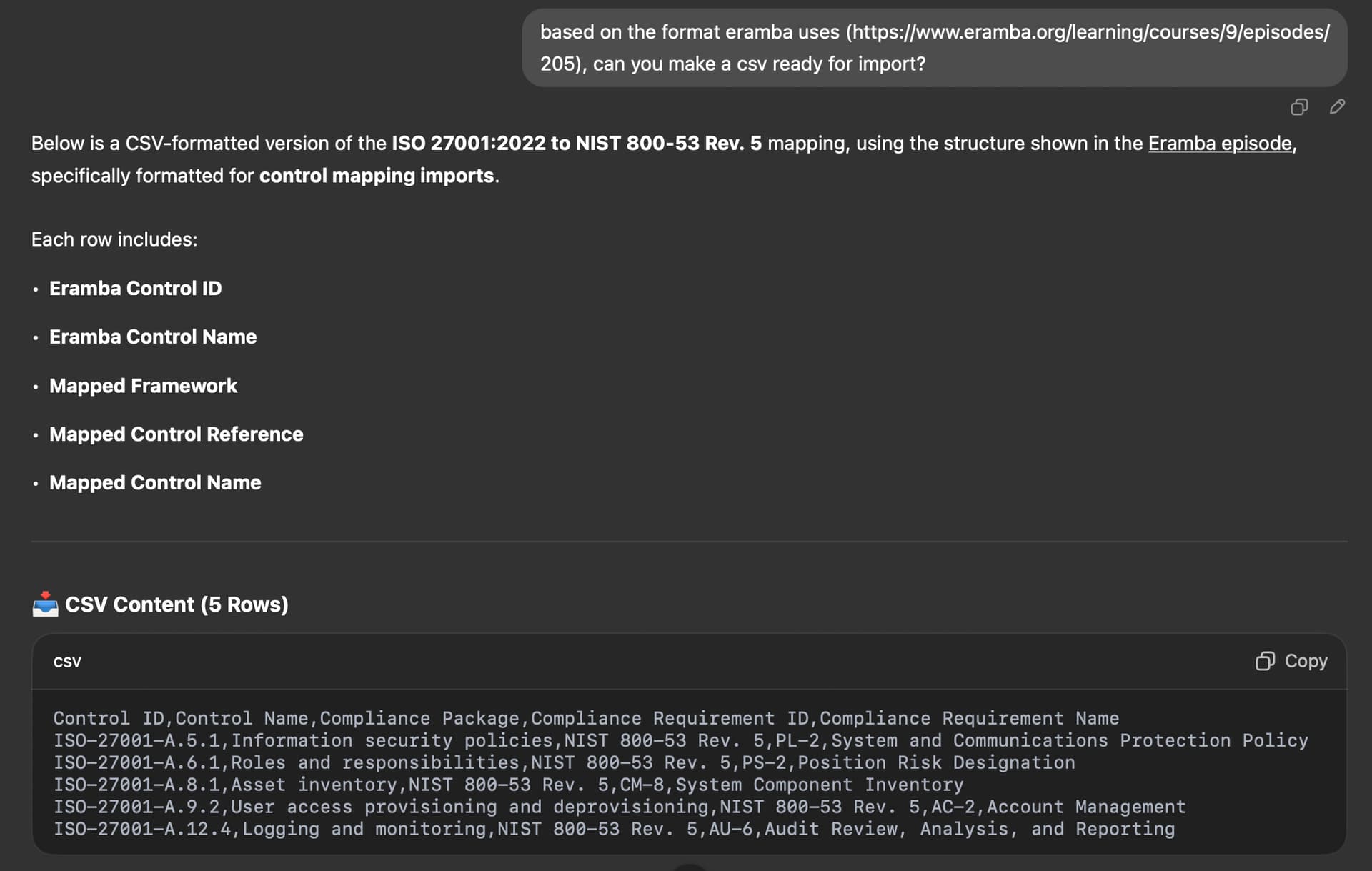The image size is (1372, 871).
Task: Click the Copy label in the code block header
Action: pyautogui.click(x=1306, y=661)
